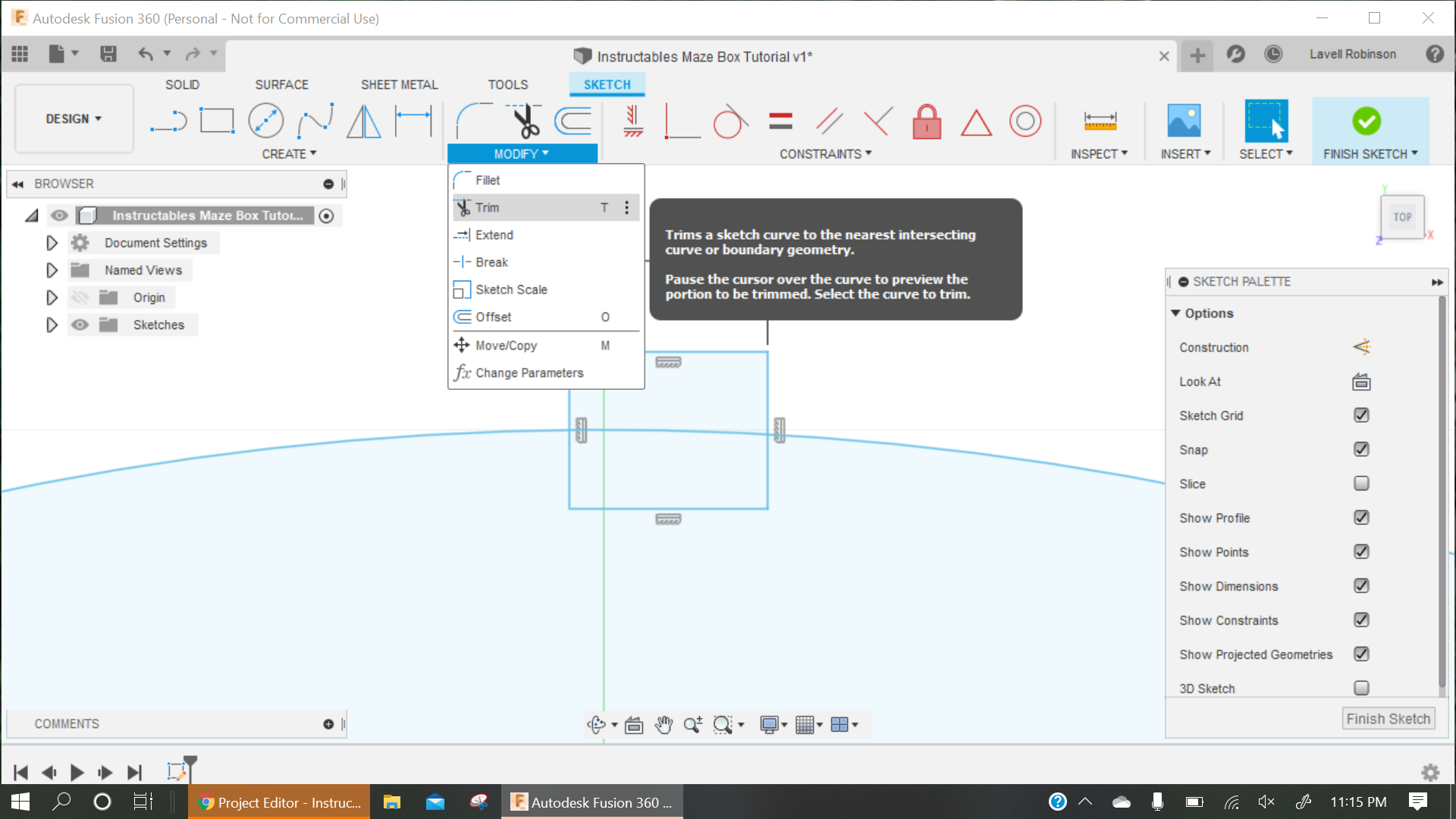The width and height of the screenshot is (1456, 819).
Task: Click the Insert image icon
Action: [x=1185, y=121]
